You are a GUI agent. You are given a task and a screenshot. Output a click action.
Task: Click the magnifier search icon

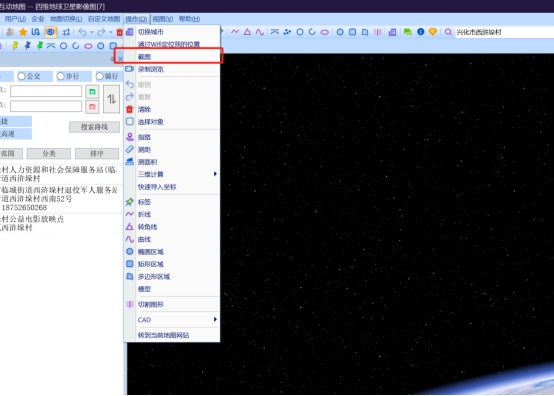[448, 32]
